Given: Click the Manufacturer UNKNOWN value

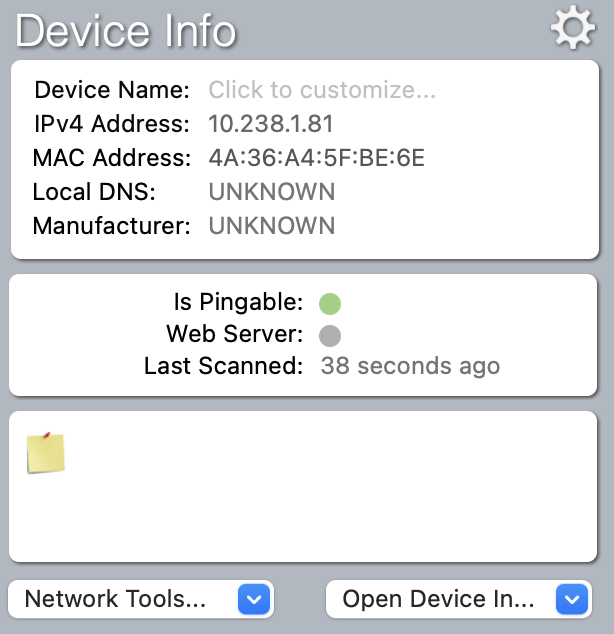Looking at the screenshot, I should coord(271,225).
